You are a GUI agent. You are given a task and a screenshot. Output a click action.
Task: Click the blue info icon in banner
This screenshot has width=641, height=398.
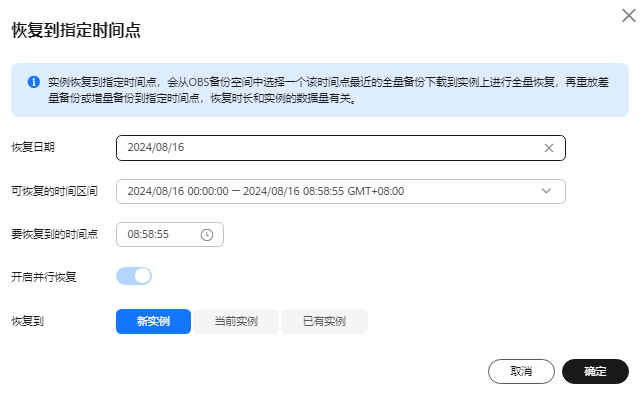click(34, 82)
